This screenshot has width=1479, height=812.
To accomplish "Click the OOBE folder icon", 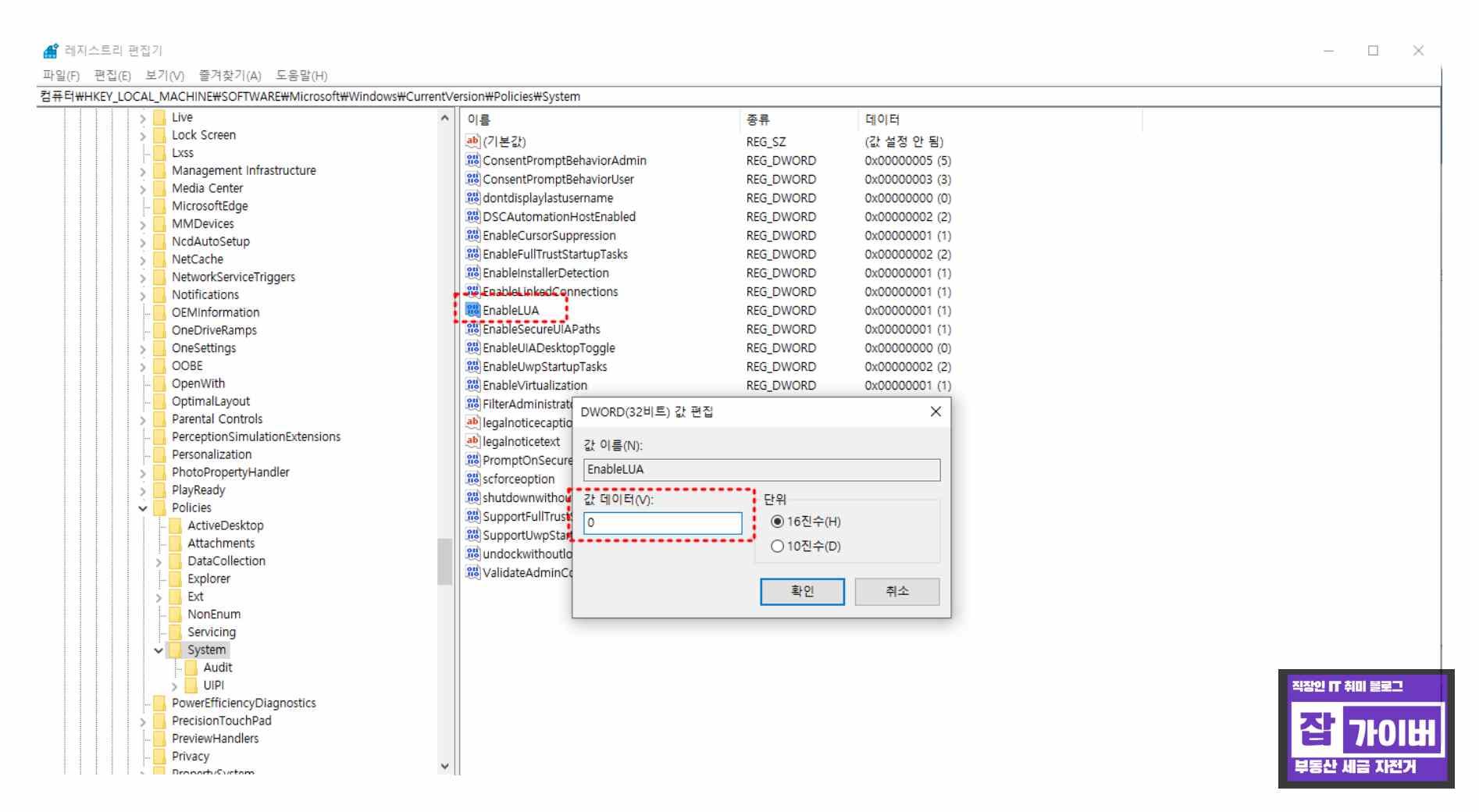I will [x=159, y=365].
